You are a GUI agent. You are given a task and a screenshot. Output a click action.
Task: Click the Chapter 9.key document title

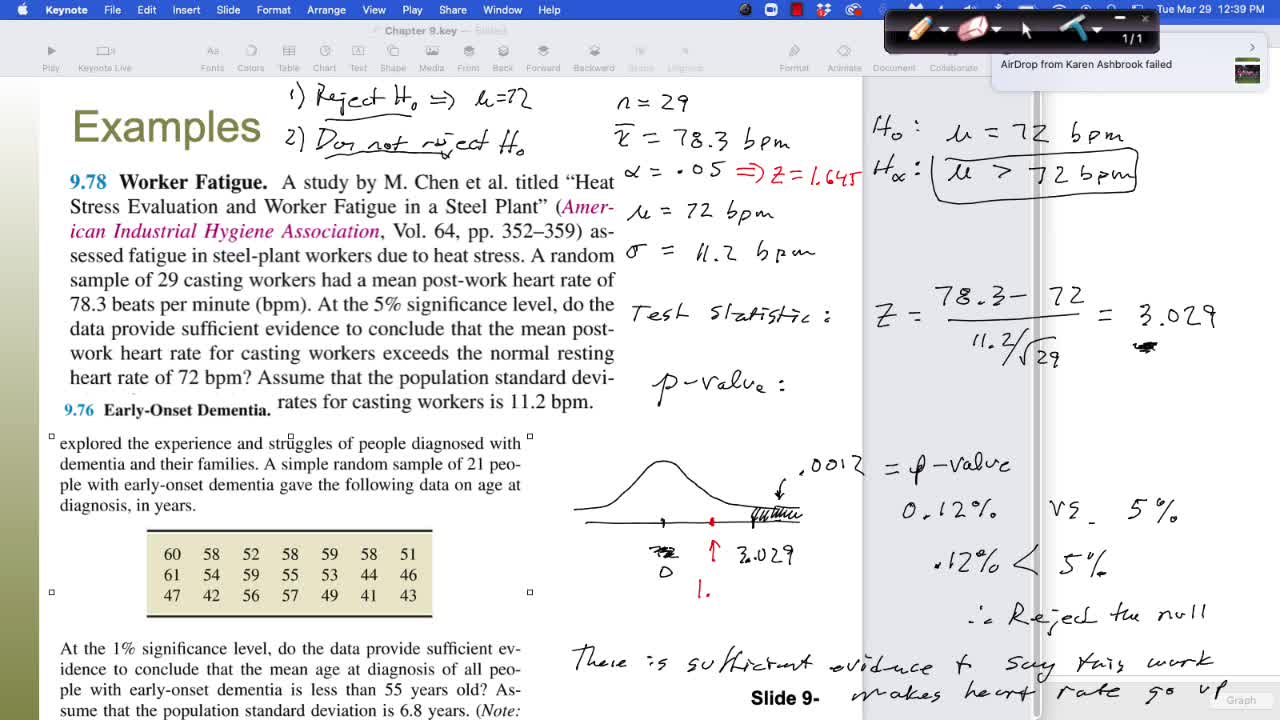coord(420,31)
